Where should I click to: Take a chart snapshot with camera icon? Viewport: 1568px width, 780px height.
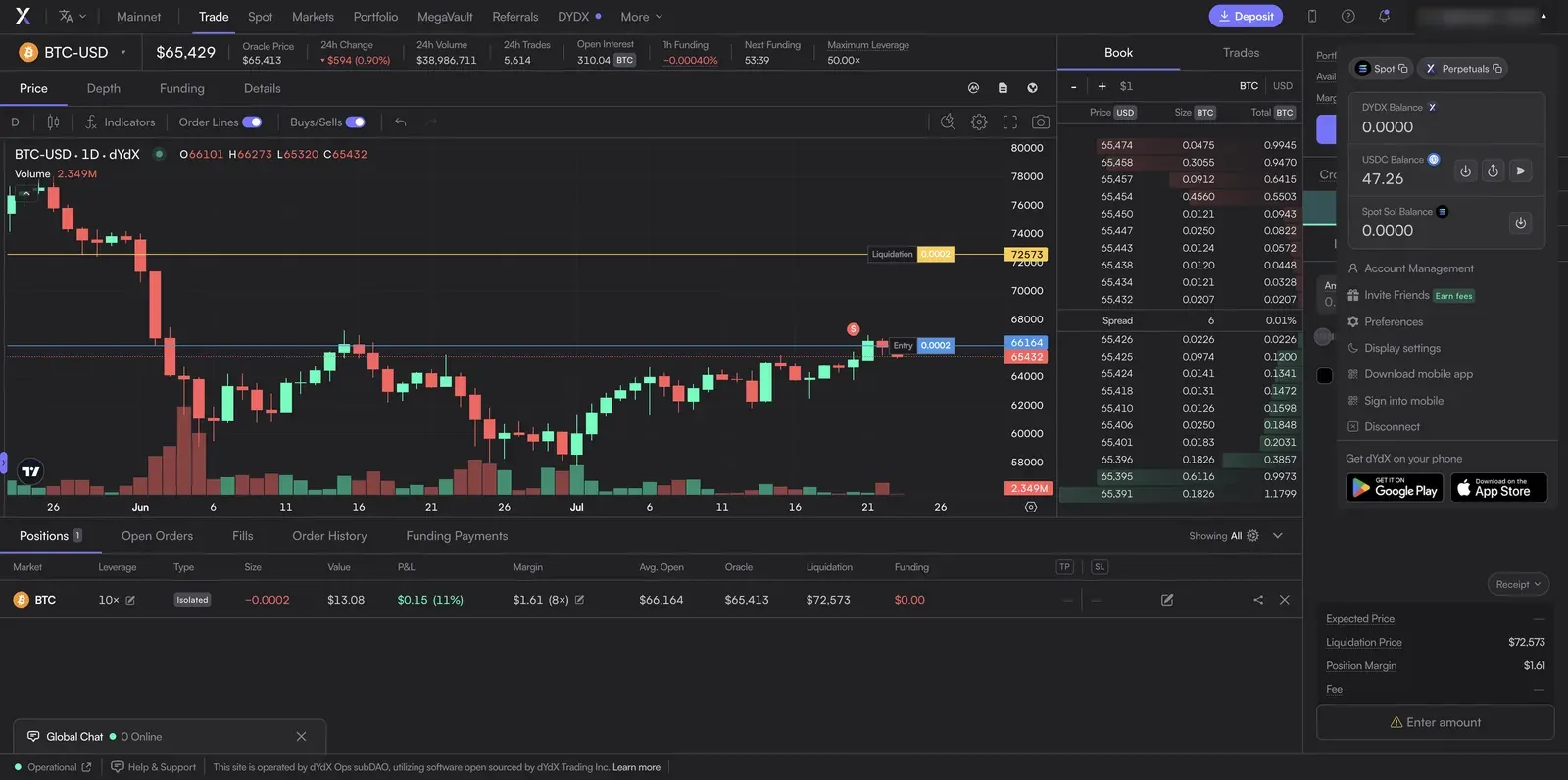tap(1041, 122)
